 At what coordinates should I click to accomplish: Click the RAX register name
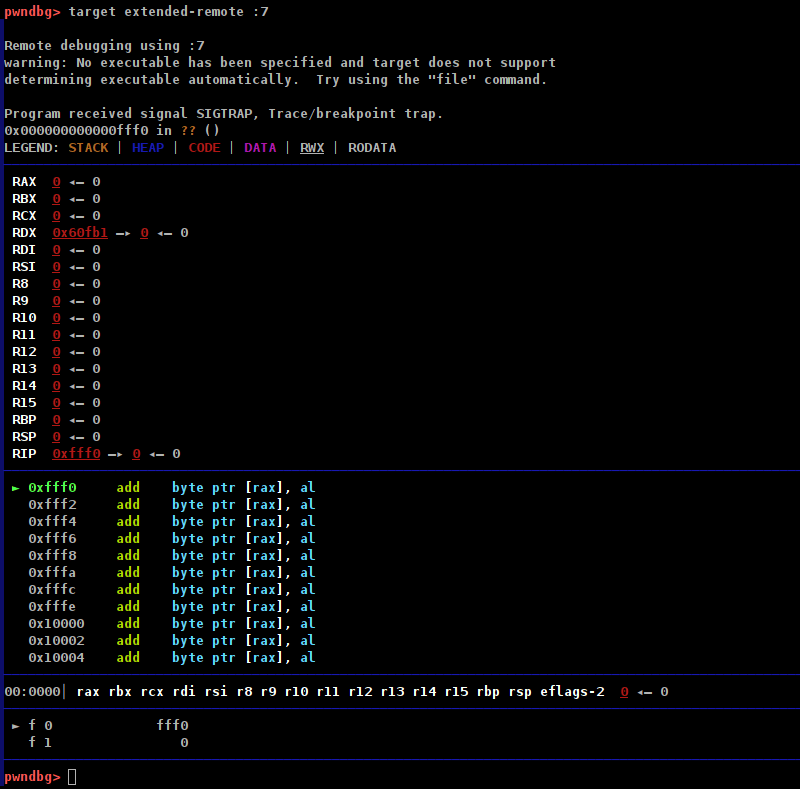tap(24, 182)
